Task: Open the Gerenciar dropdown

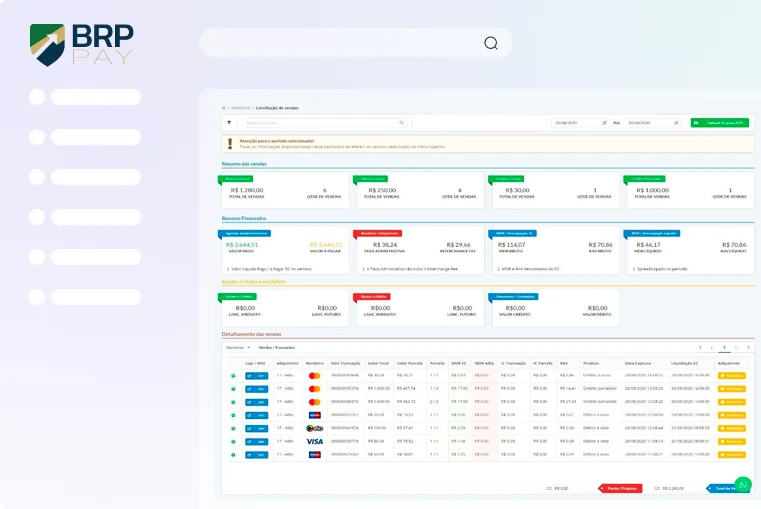Action: pos(237,347)
